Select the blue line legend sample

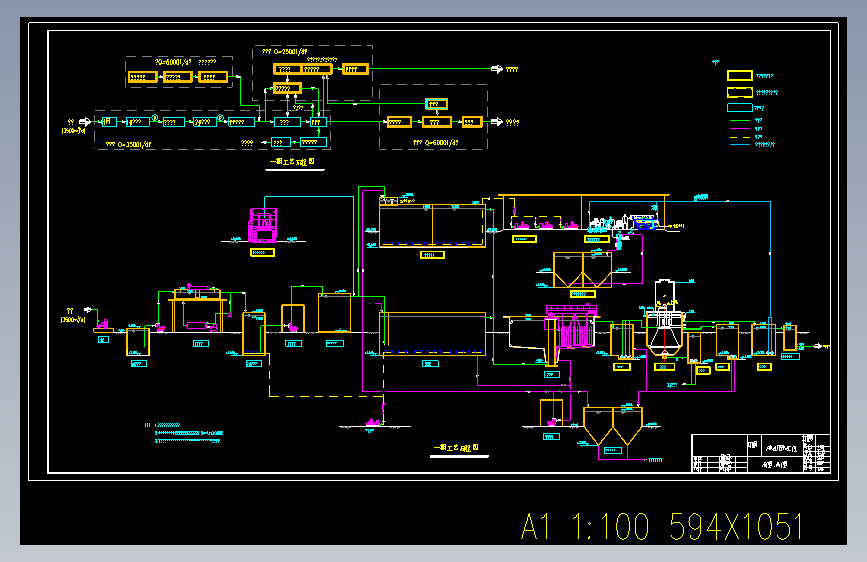click(740, 144)
